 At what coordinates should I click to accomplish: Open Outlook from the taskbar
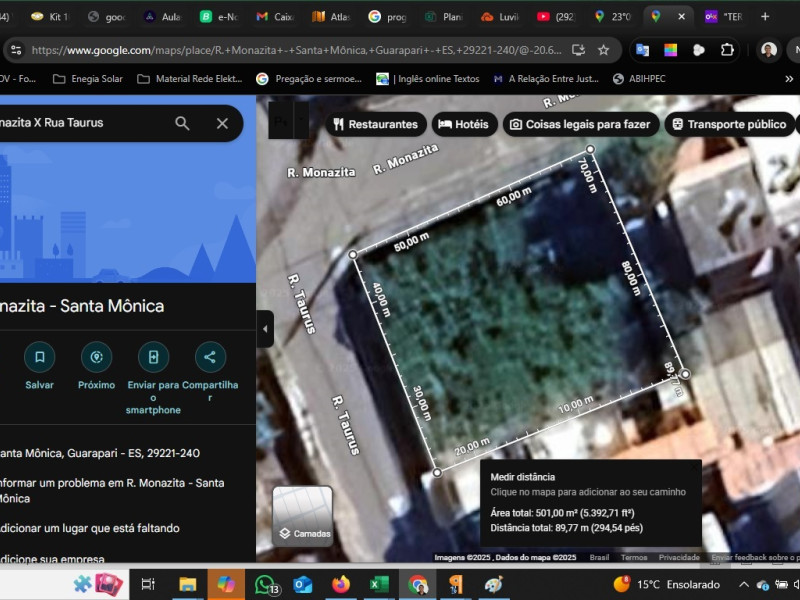(x=303, y=584)
